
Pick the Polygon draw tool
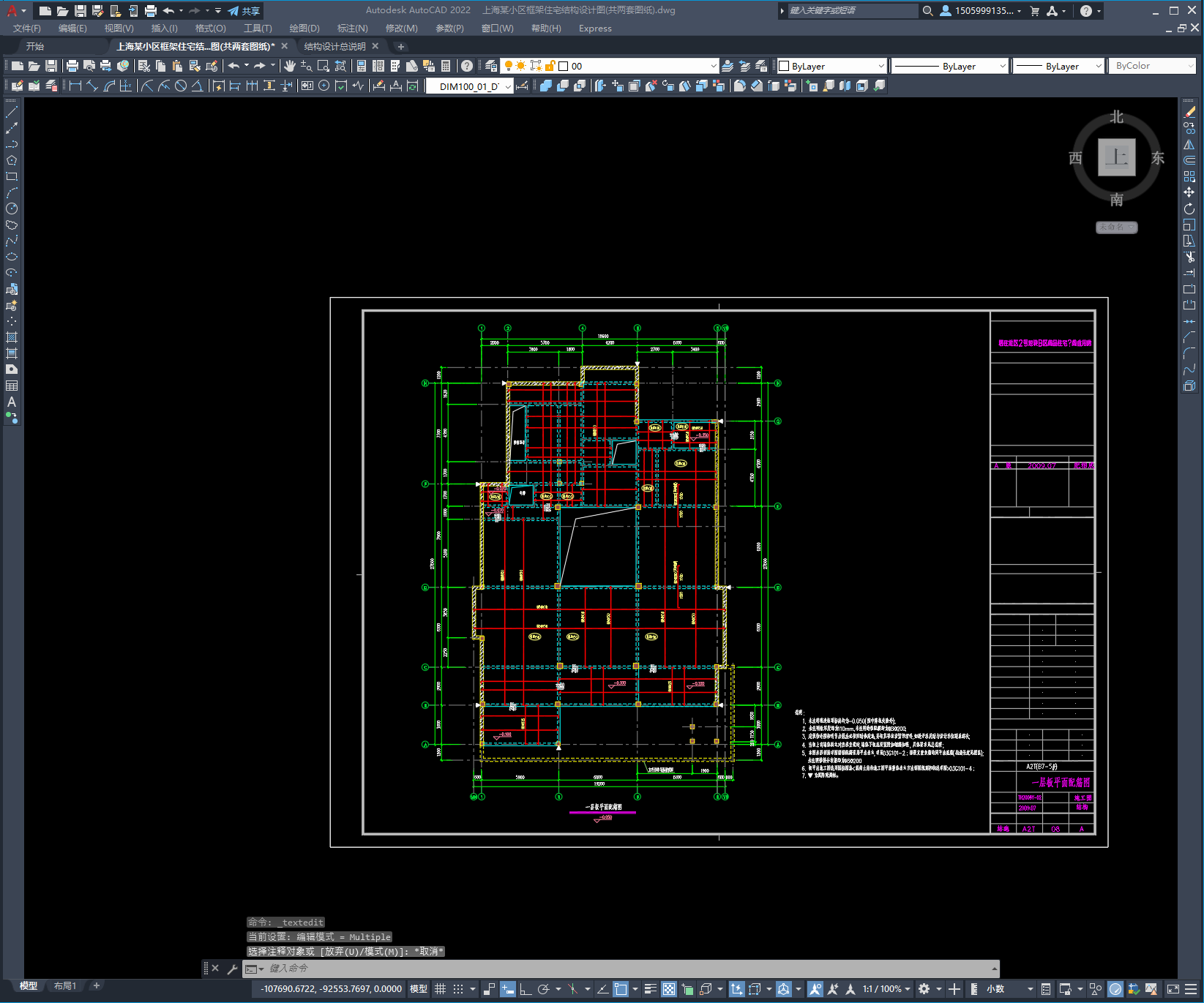click(x=12, y=160)
